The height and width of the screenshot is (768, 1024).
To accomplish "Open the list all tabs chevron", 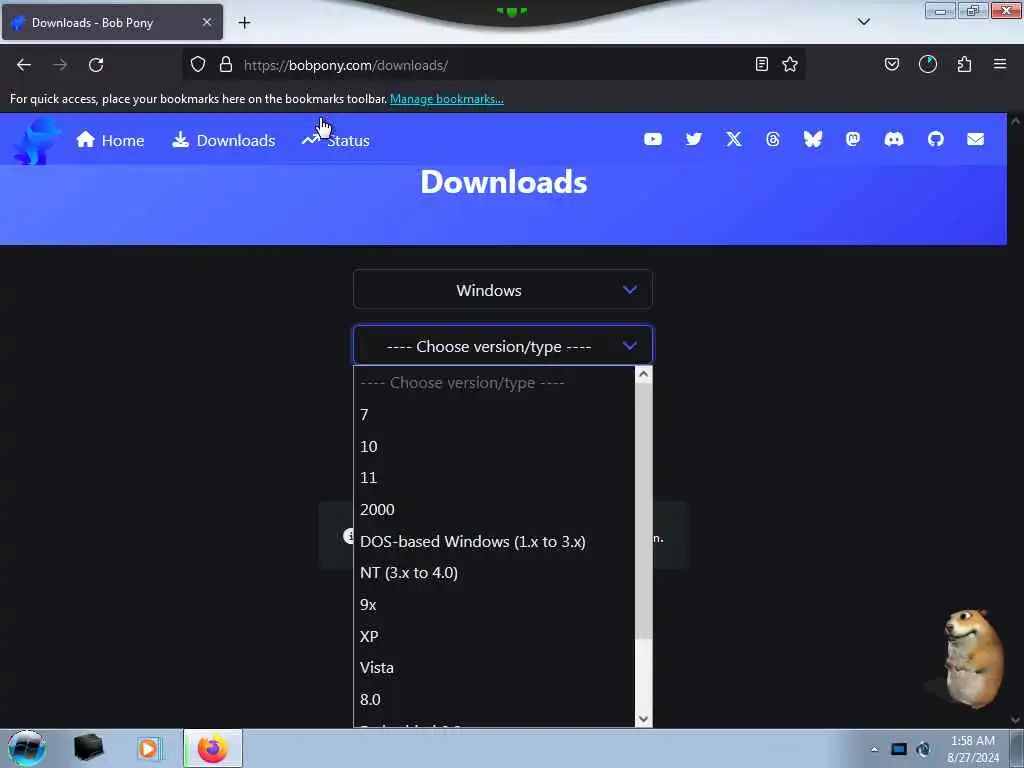I will click(863, 22).
